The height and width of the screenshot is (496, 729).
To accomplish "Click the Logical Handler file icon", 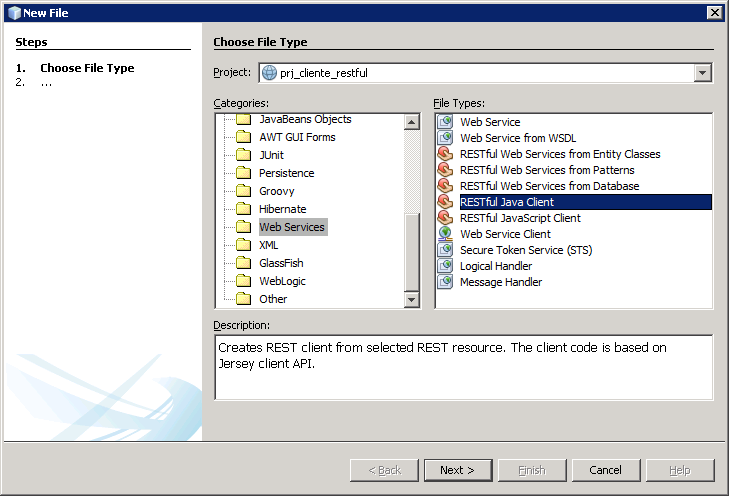I will click(446, 266).
